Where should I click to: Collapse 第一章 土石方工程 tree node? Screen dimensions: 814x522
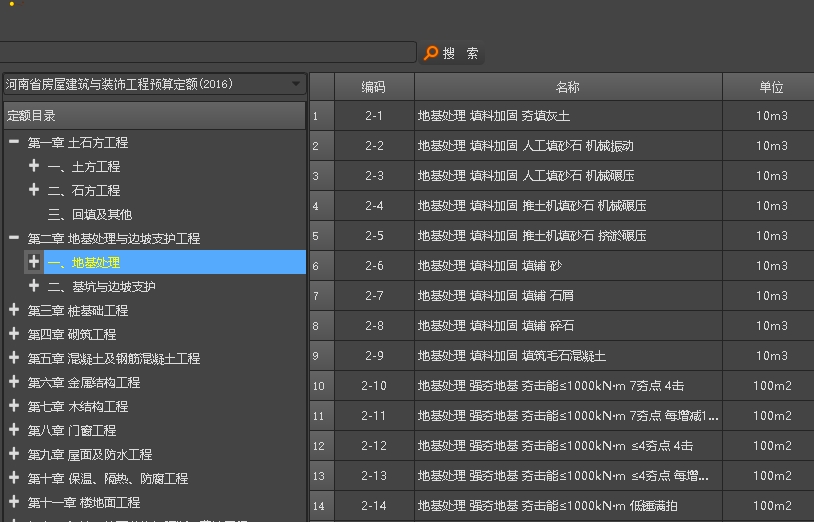14,142
